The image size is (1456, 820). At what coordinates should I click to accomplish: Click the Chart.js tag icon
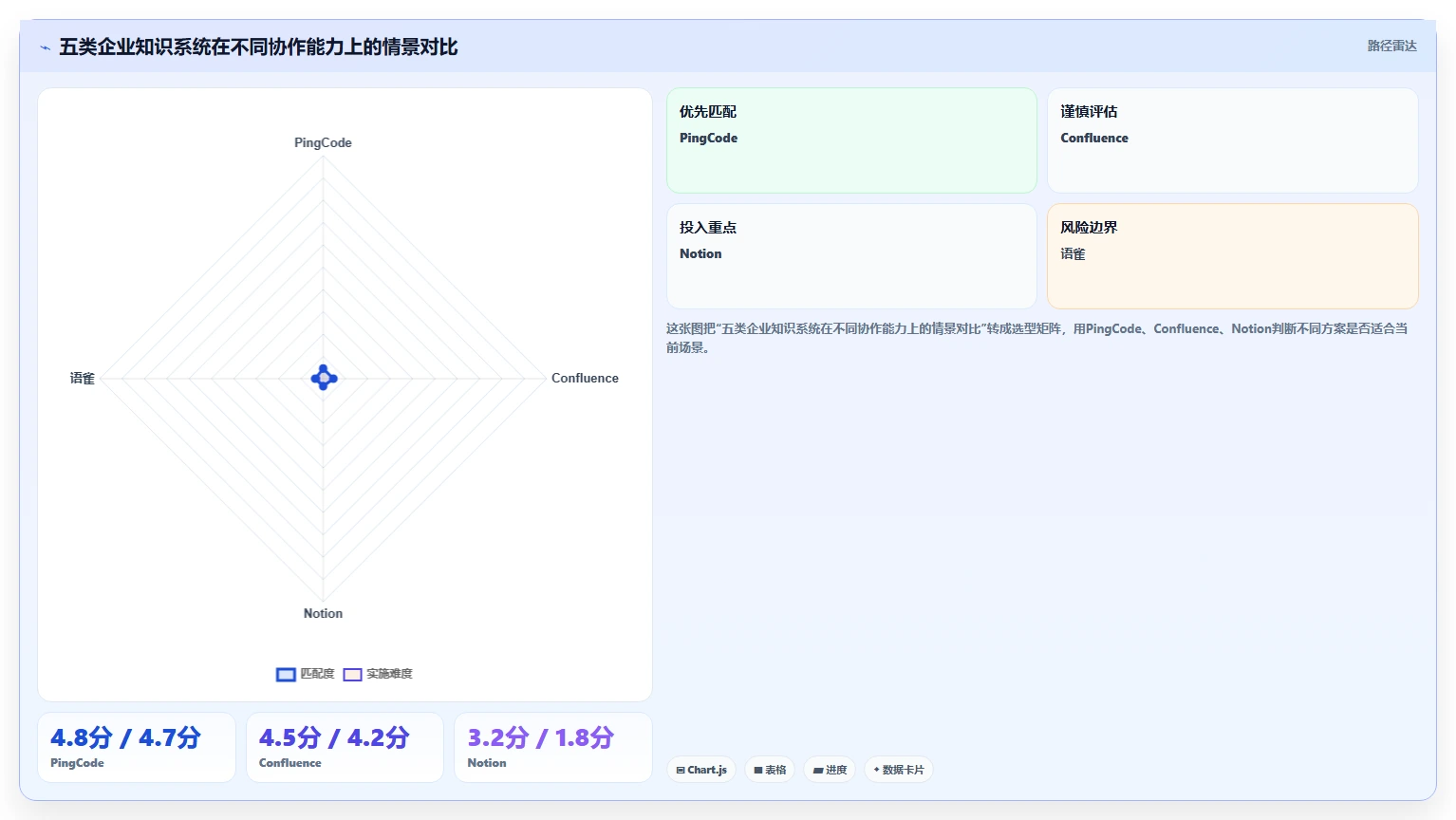click(681, 771)
